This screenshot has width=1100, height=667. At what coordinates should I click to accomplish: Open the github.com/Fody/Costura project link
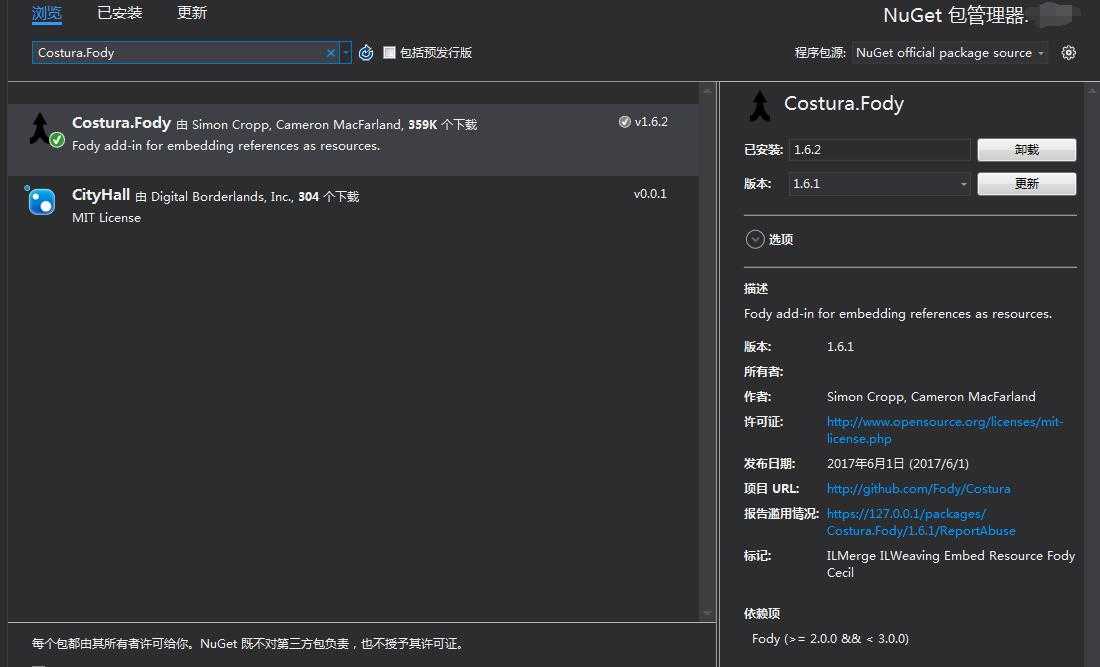[x=918, y=489]
